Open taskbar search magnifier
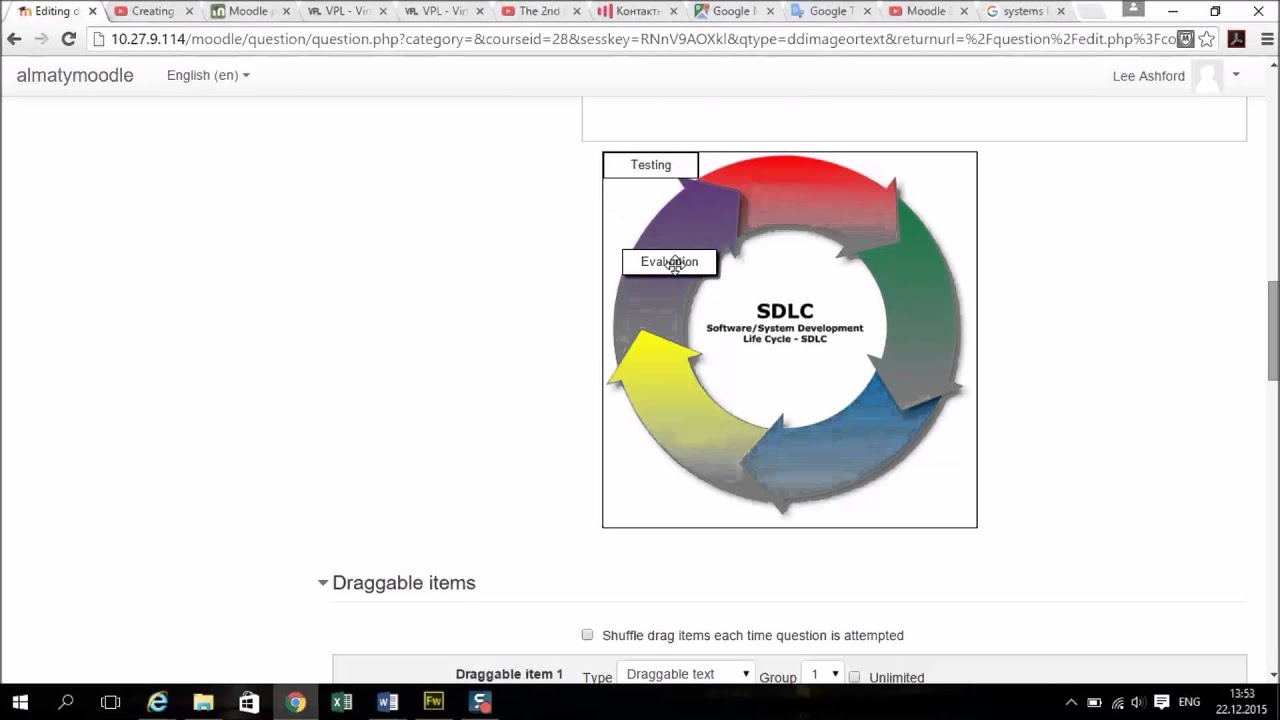The image size is (1280, 720). click(x=66, y=702)
